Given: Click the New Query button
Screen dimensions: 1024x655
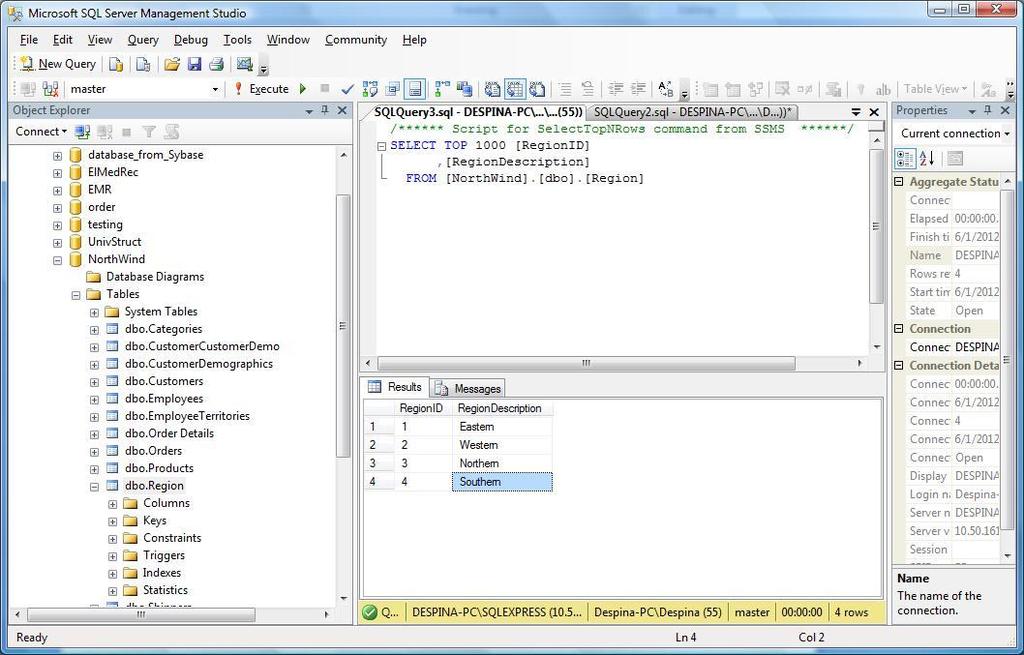Looking at the screenshot, I should pos(58,64).
